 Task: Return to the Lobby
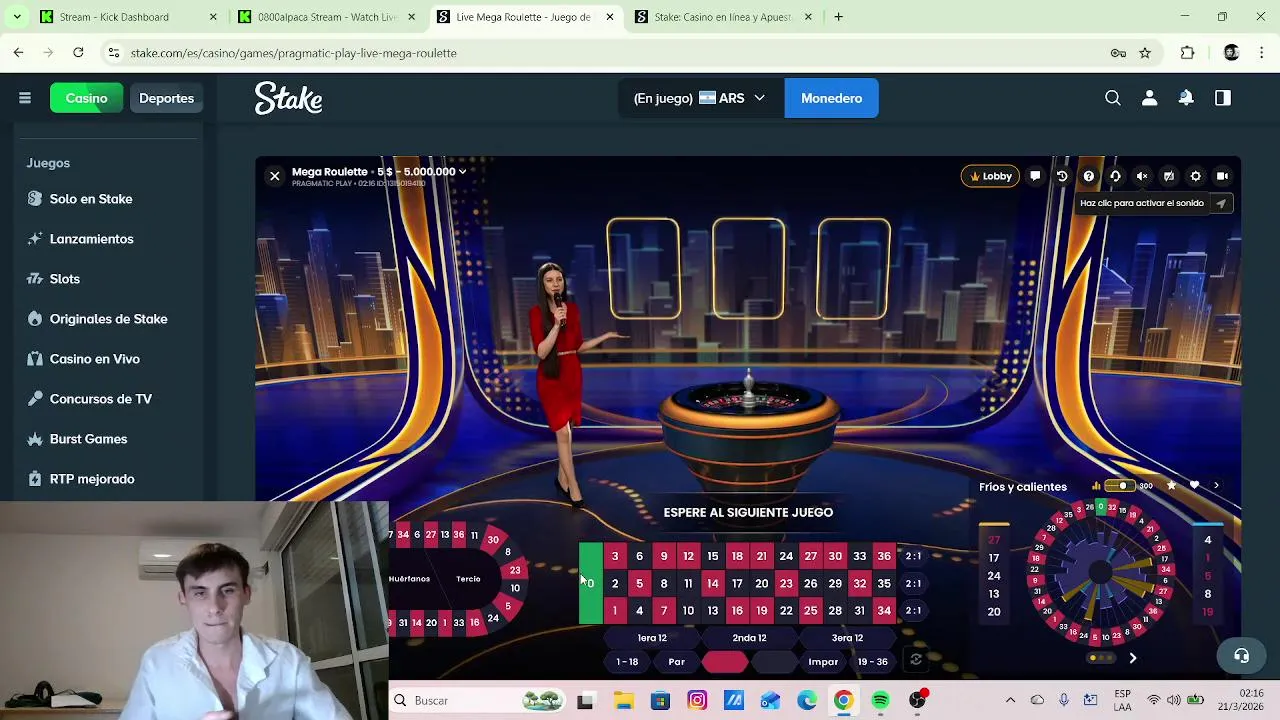pos(991,176)
